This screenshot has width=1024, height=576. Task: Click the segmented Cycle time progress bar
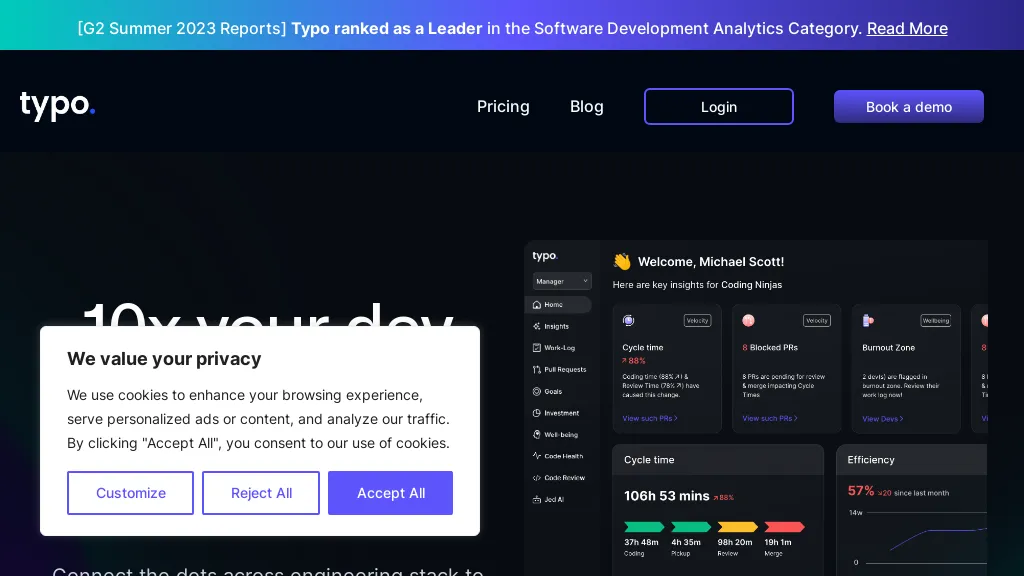coord(714,527)
